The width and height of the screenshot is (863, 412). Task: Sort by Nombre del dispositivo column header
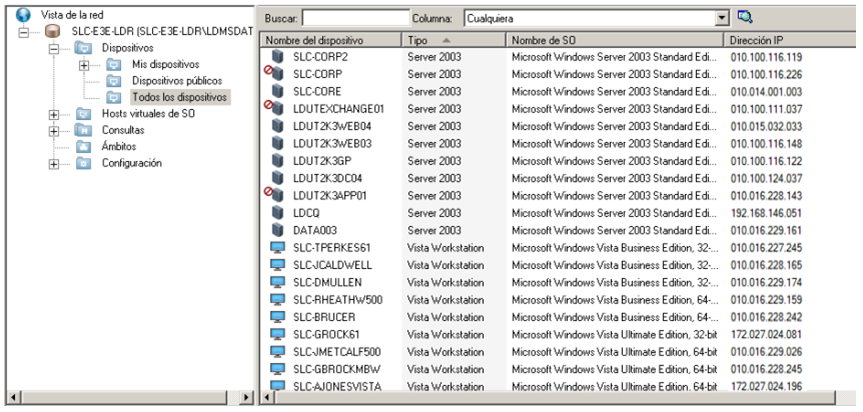click(330, 40)
